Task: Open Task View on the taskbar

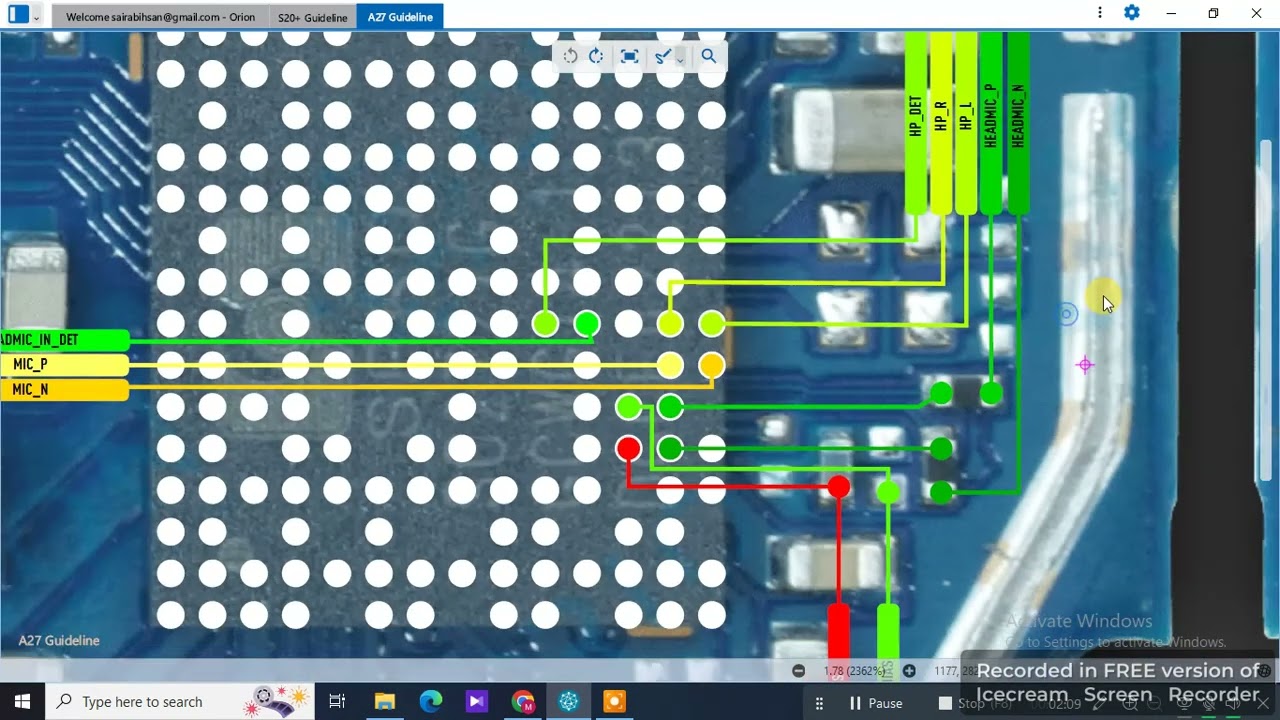Action: pyautogui.click(x=337, y=702)
